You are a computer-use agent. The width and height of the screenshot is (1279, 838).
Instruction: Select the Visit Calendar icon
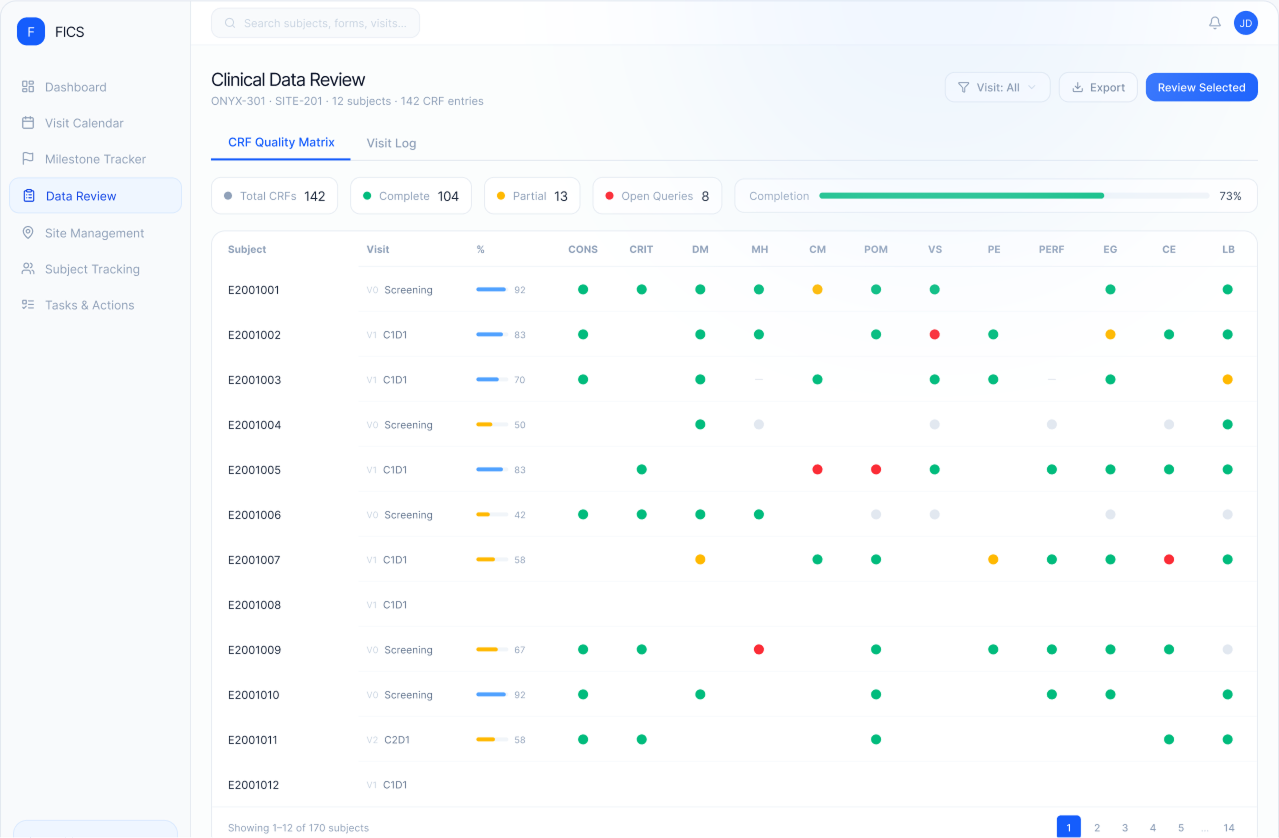pos(25,123)
